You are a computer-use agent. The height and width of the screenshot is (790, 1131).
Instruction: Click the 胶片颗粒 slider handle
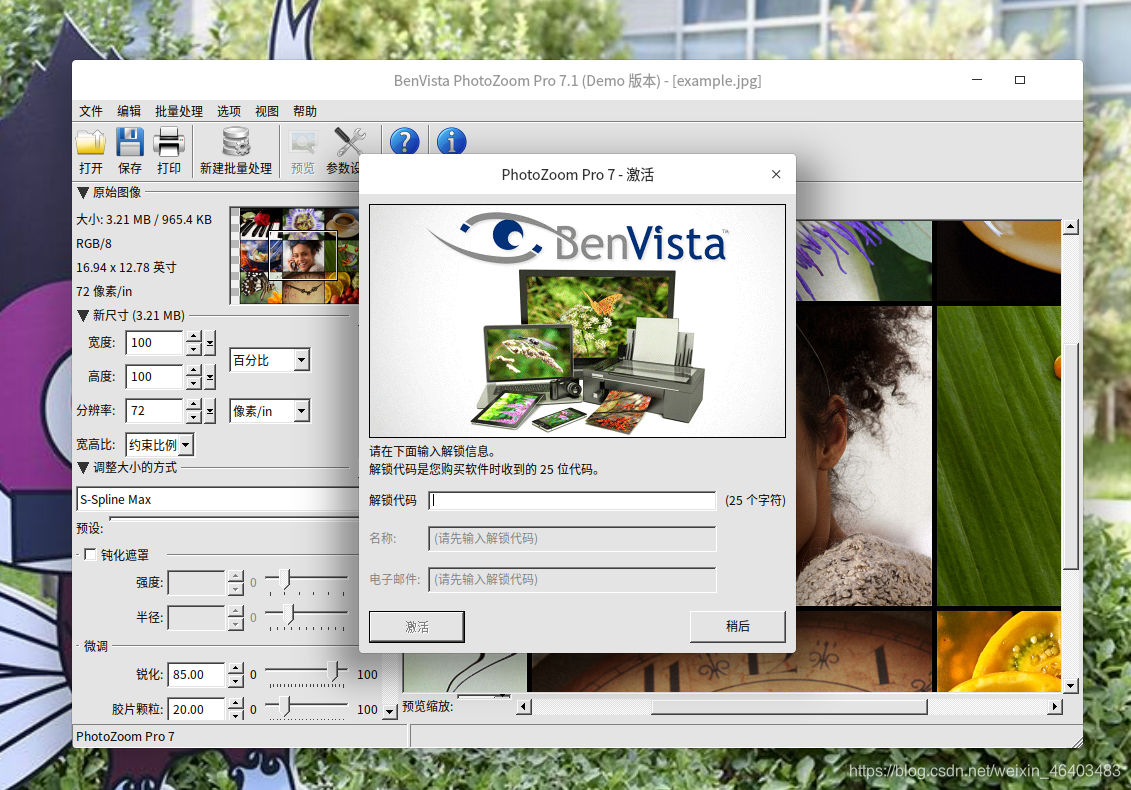[x=285, y=706]
